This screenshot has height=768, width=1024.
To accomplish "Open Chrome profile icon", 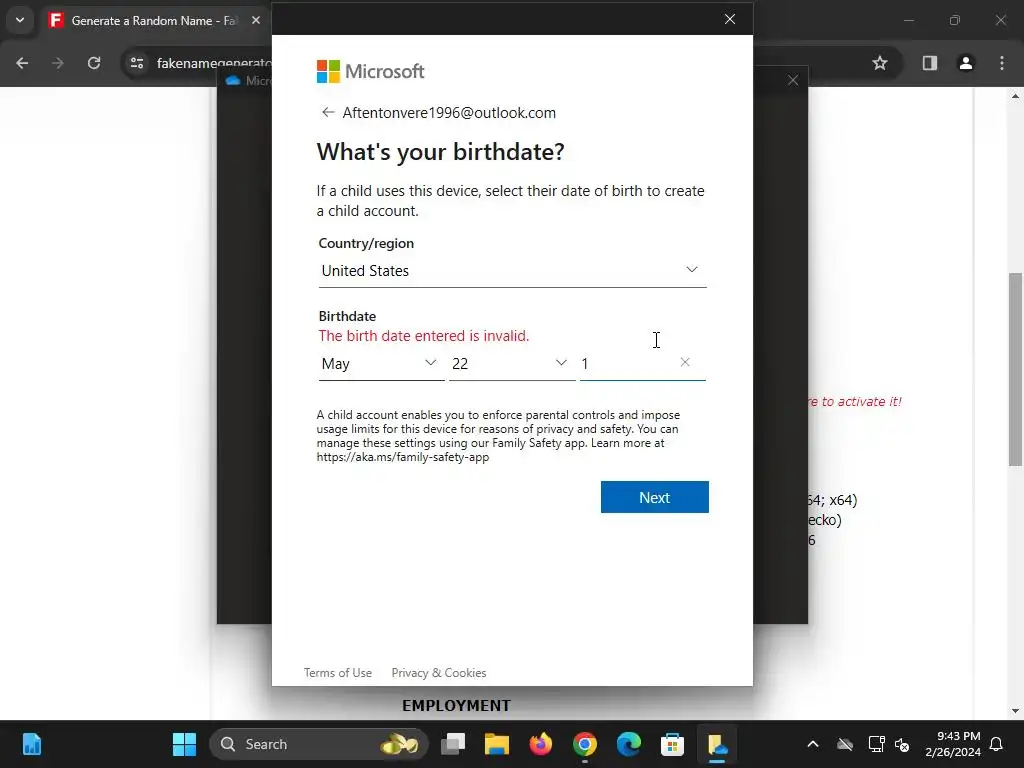I will (965, 63).
